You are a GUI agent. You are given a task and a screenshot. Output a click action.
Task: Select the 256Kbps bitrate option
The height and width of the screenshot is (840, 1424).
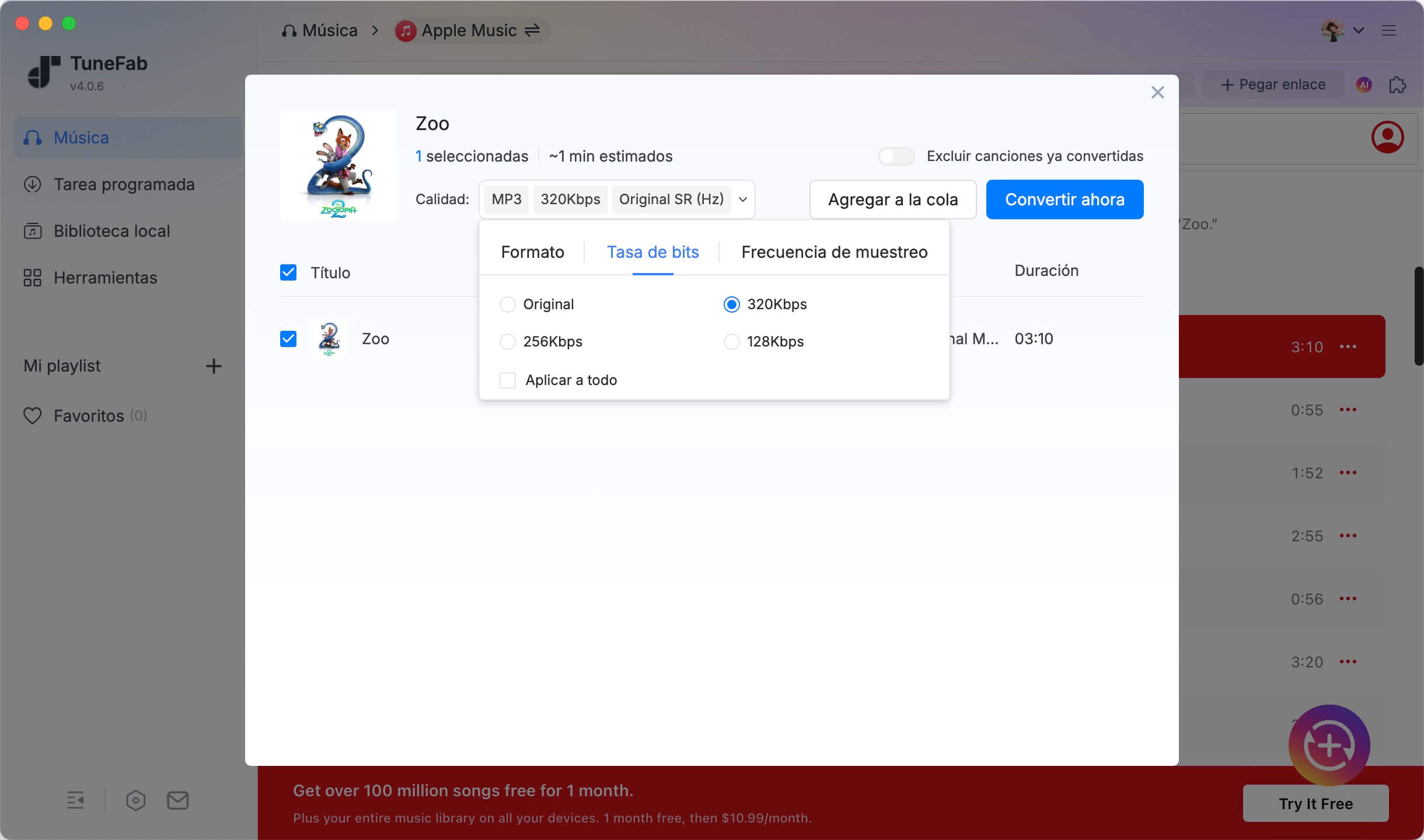[x=507, y=341]
